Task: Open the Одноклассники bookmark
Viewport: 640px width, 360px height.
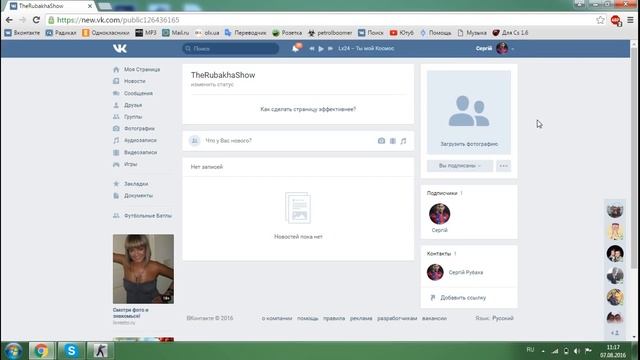Action: 106,33
